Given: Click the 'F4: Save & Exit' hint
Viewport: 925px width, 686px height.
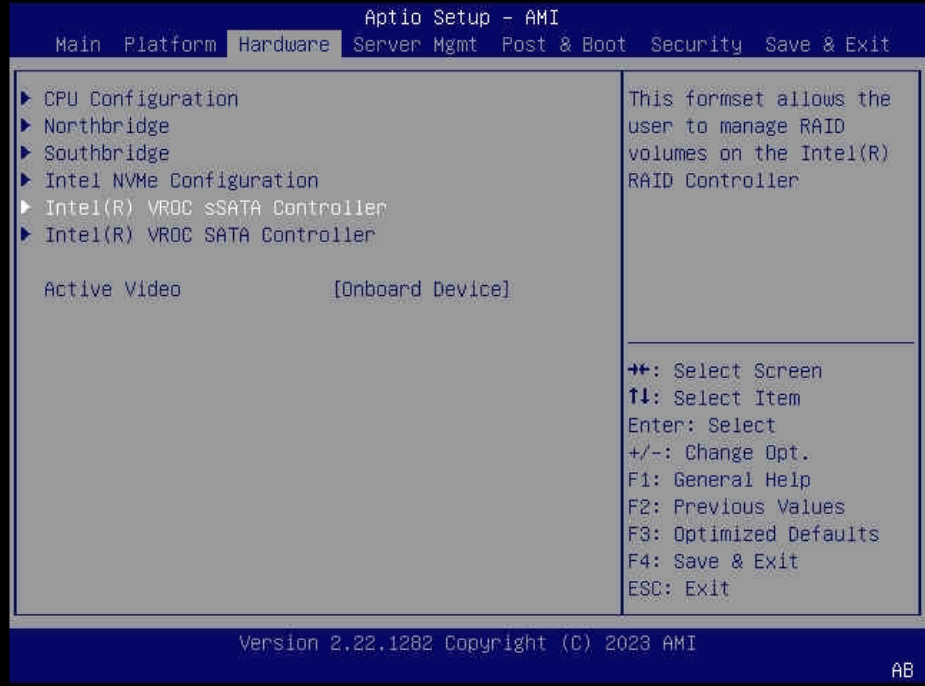Looking at the screenshot, I should 713,561.
